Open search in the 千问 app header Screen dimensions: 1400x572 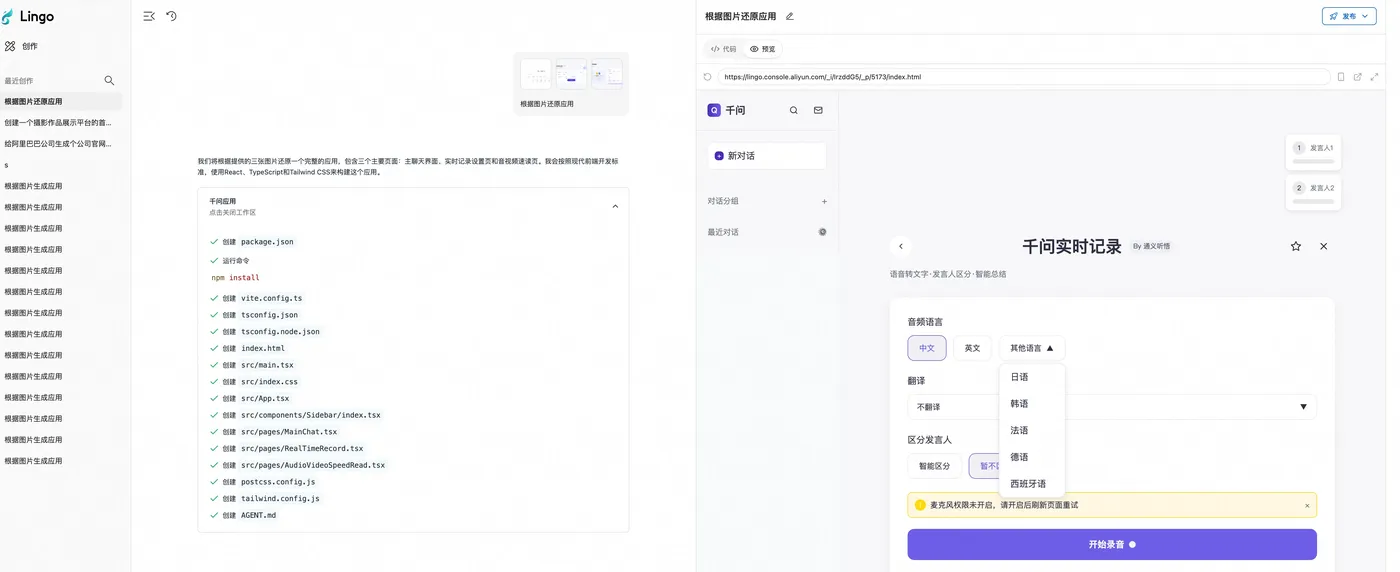tap(794, 110)
